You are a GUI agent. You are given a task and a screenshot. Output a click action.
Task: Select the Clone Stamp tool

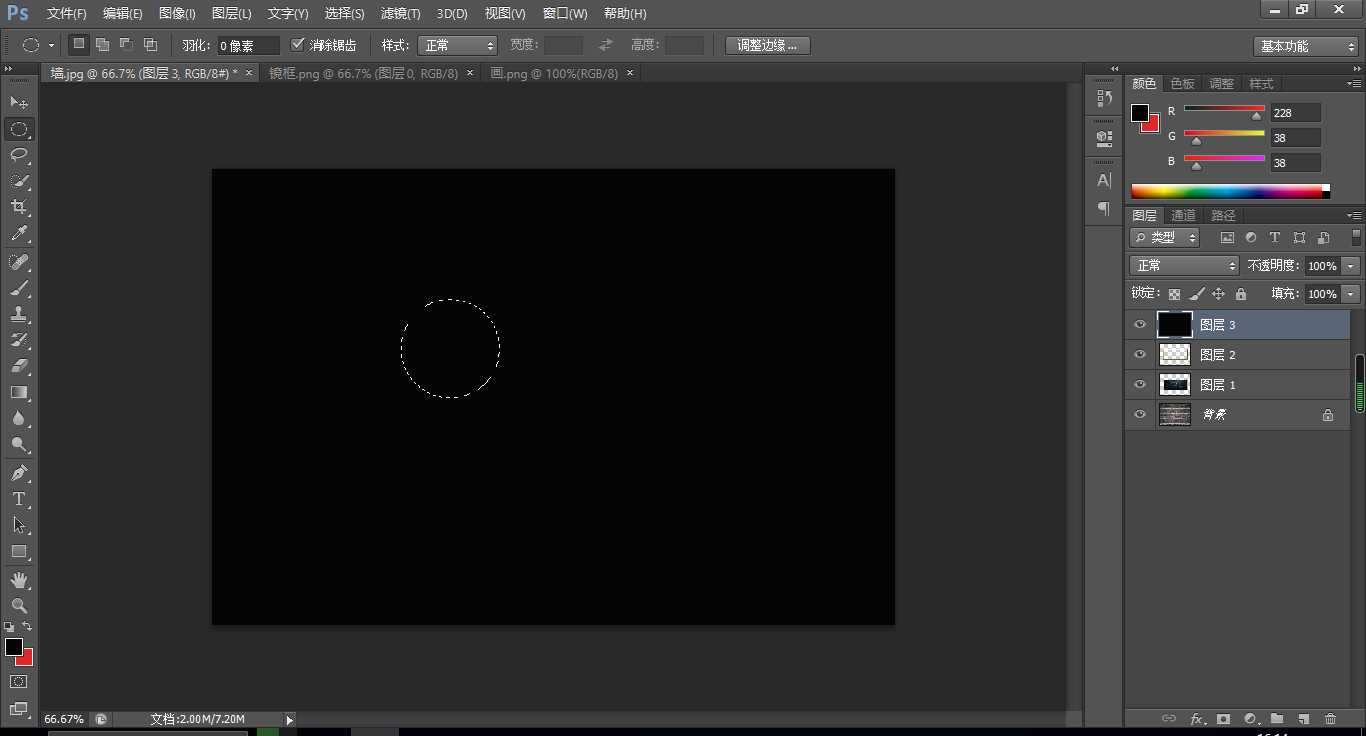(19, 314)
